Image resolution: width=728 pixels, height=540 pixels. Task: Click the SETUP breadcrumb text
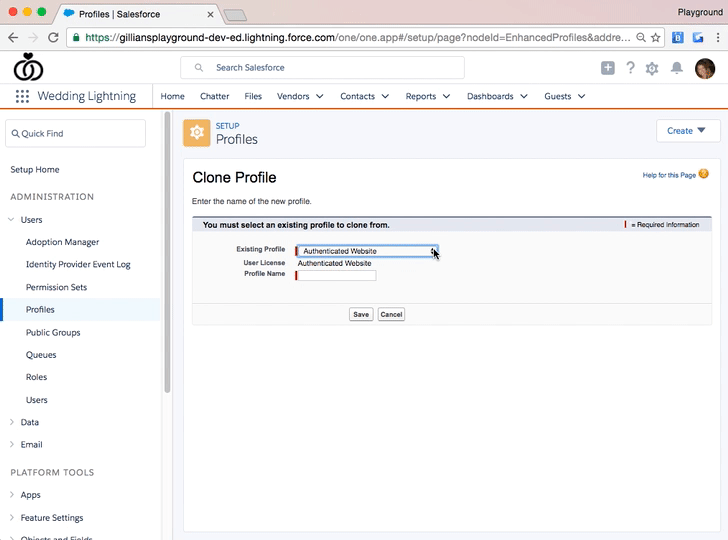pos(228,126)
